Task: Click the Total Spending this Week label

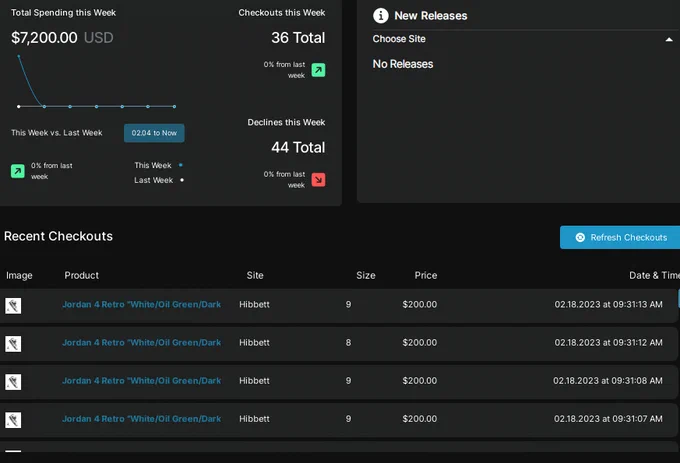Action: click(63, 13)
